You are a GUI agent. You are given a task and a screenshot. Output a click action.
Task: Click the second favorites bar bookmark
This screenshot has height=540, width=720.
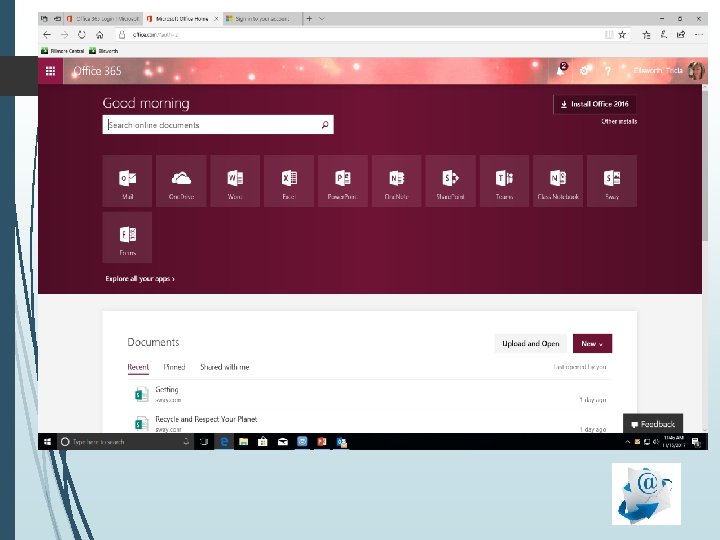[x=104, y=51]
